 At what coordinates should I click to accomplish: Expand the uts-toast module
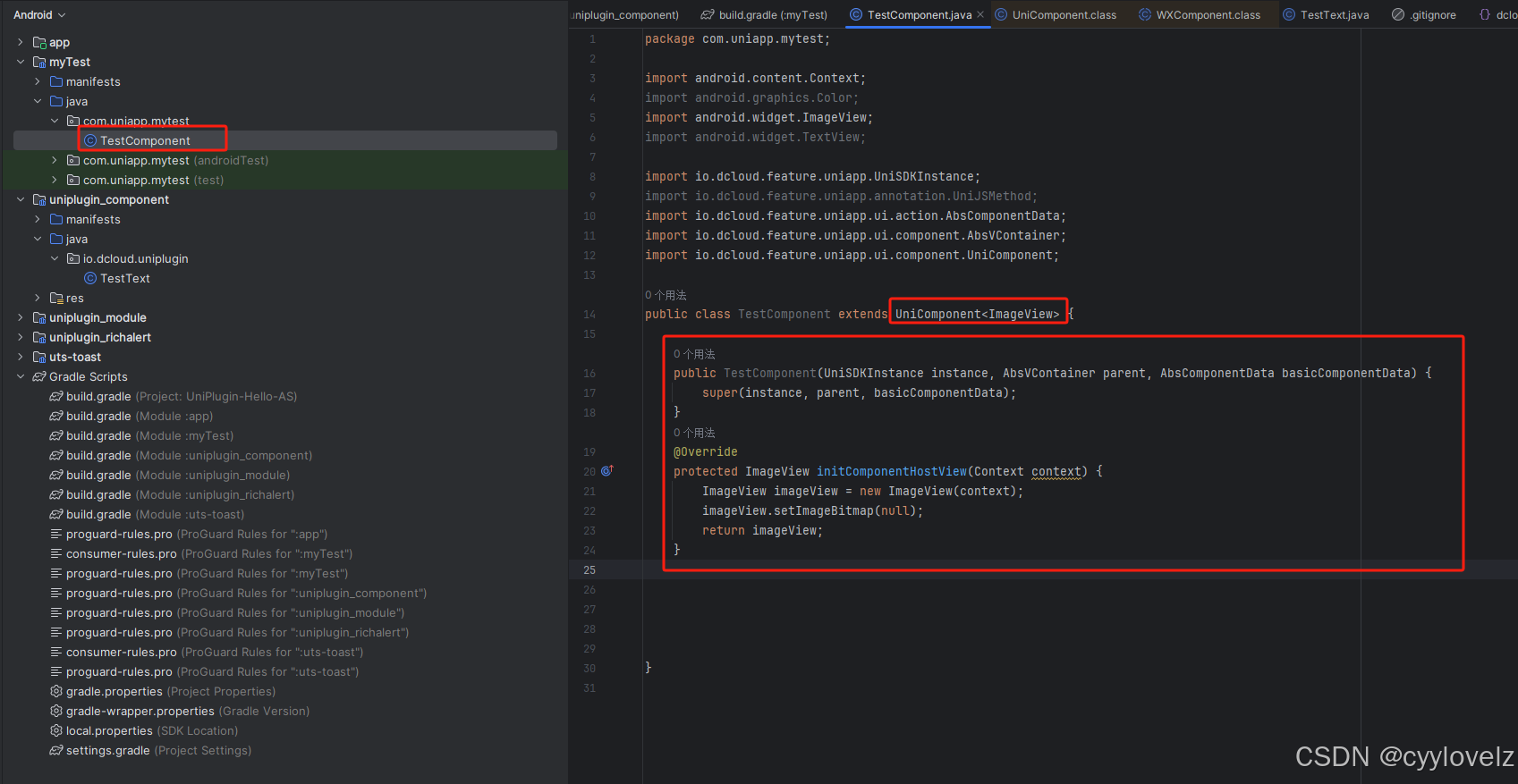click(x=21, y=357)
